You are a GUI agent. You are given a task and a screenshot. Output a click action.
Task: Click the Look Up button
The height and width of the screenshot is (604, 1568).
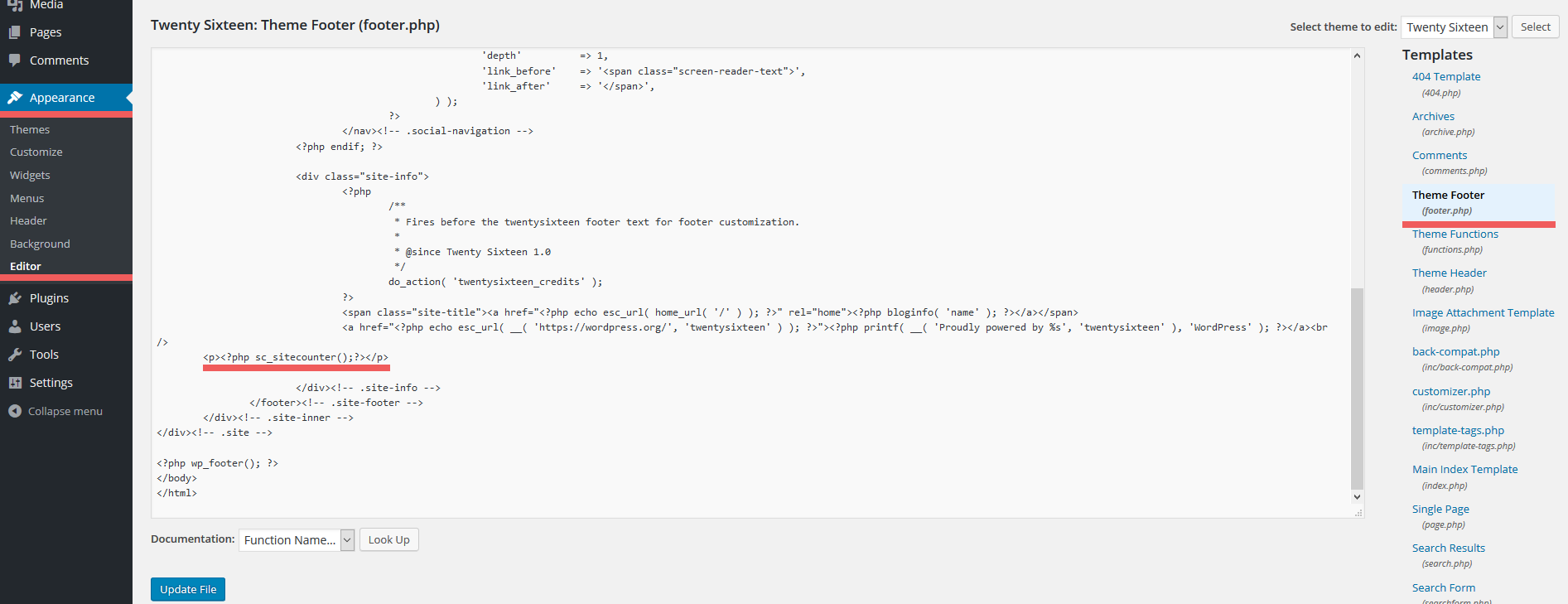pyautogui.click(x=389, y=540)
